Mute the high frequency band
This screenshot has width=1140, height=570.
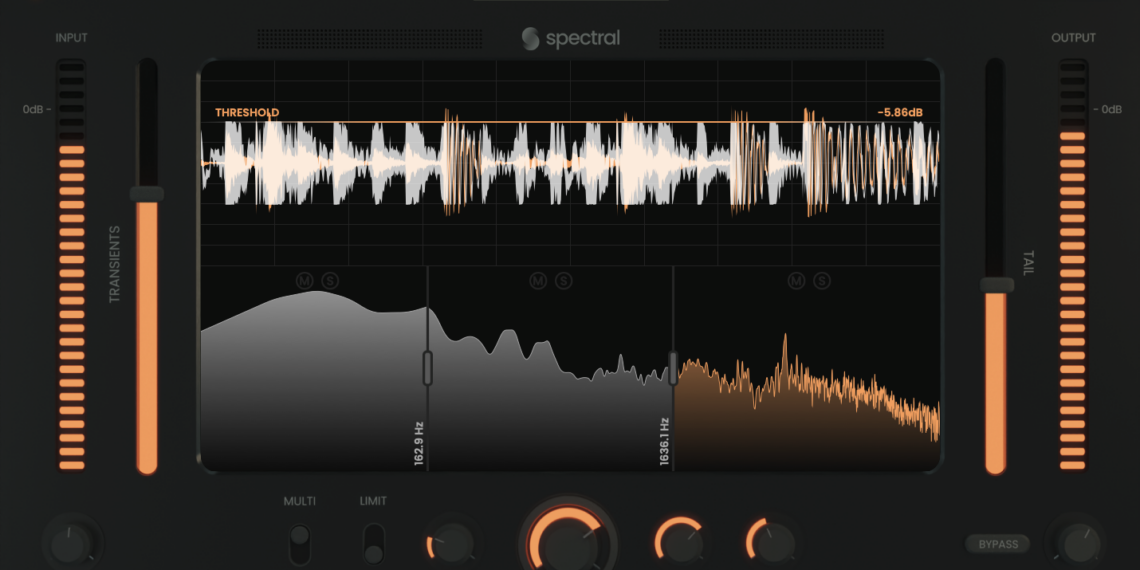tap(796, 281)
